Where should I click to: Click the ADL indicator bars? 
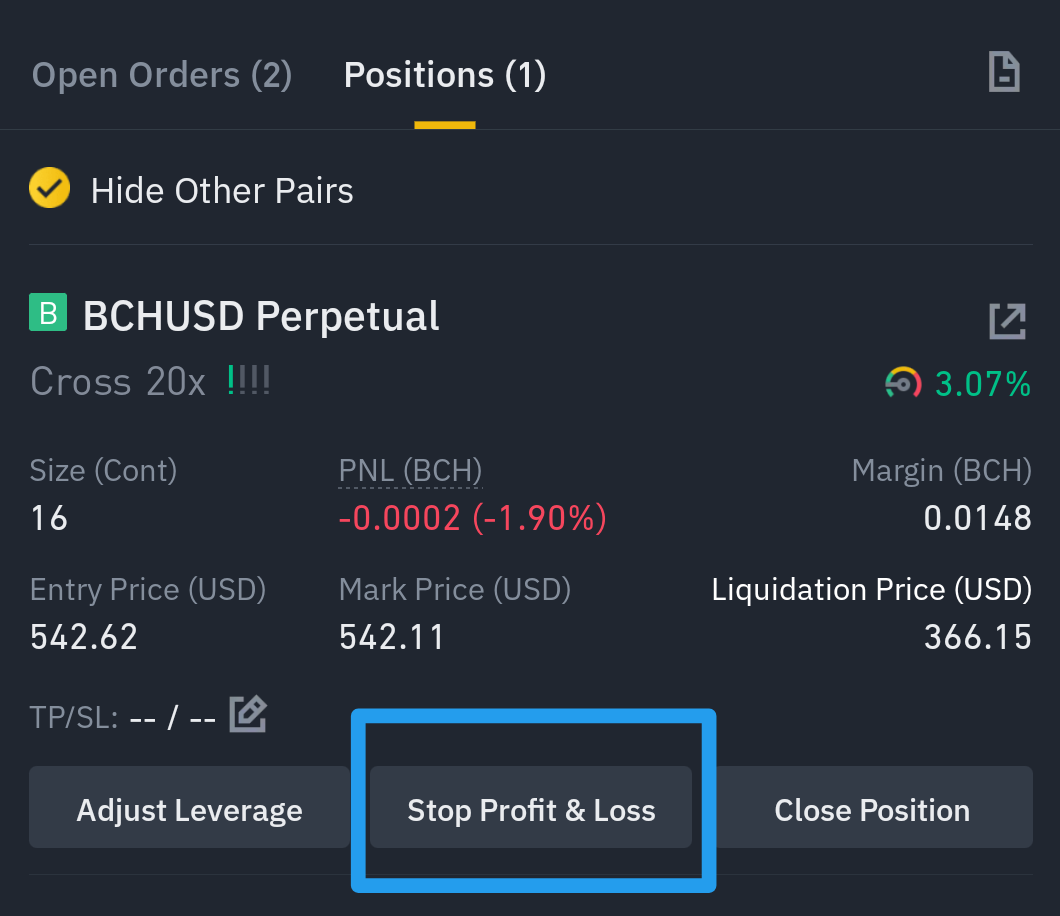click(249, 380)
